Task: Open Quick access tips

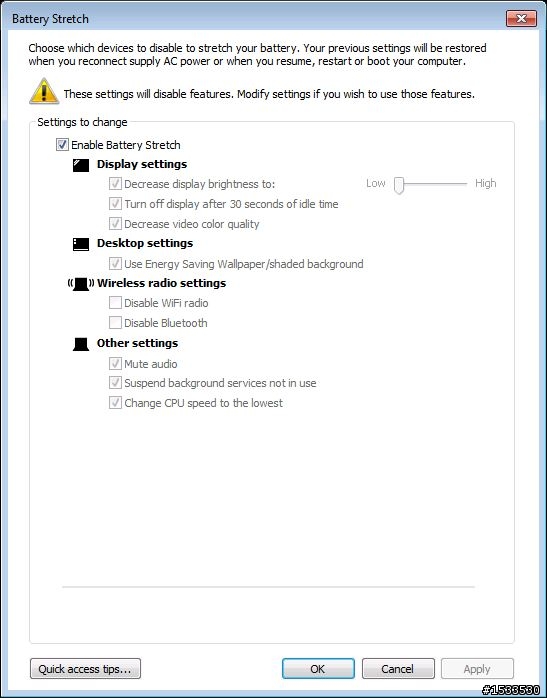Action: click(x=85, y=669)
